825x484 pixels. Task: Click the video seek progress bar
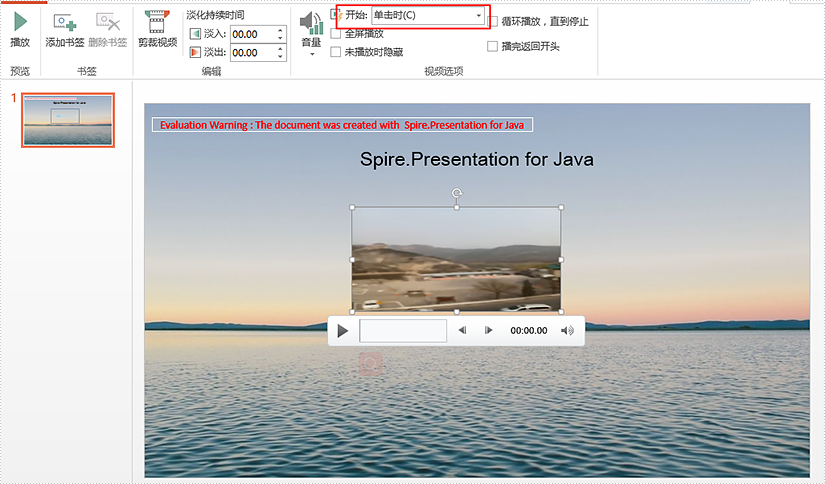coord(403,330)
